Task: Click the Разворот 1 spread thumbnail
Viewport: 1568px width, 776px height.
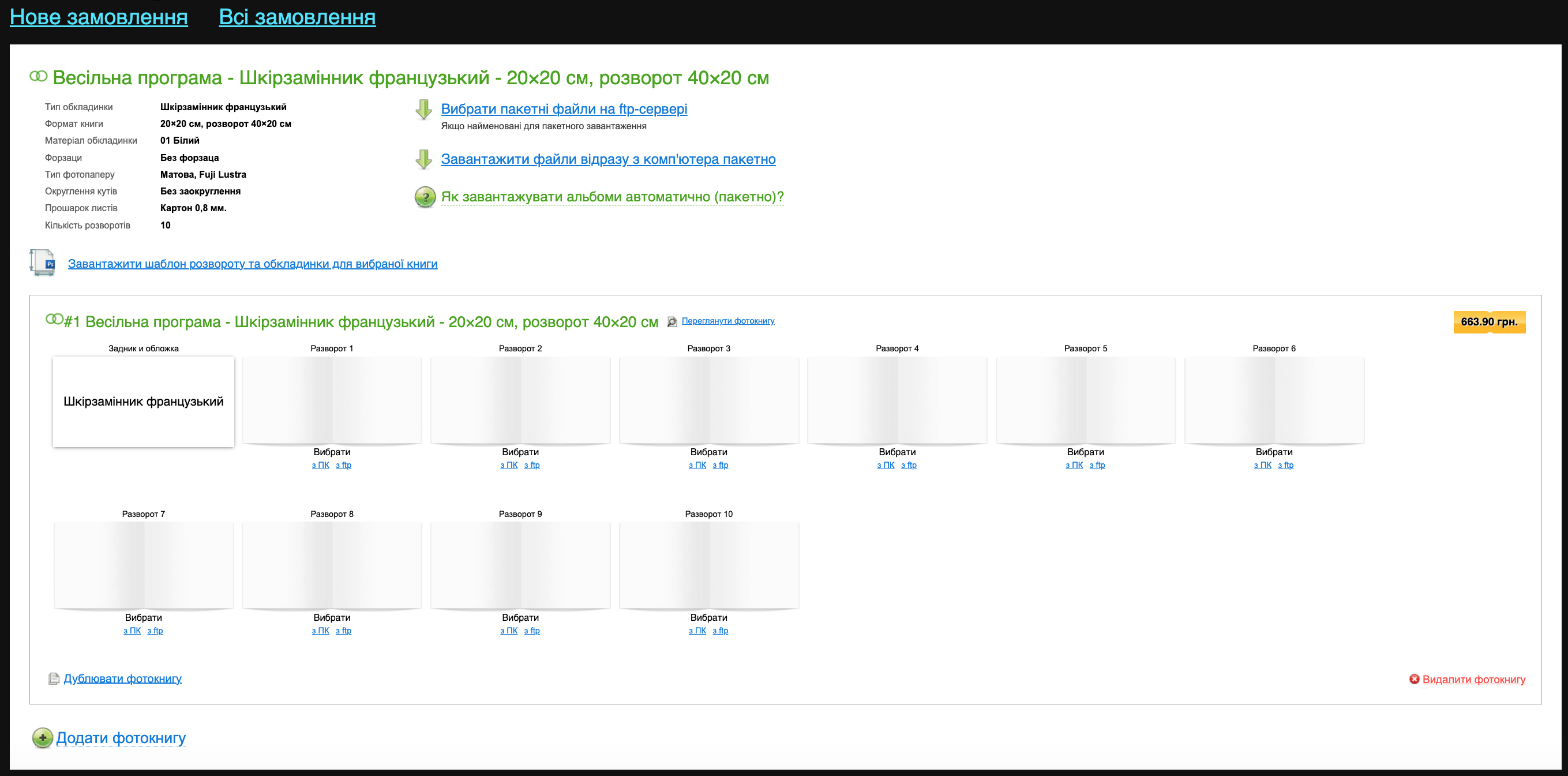Action: click(x=332, y=400)
